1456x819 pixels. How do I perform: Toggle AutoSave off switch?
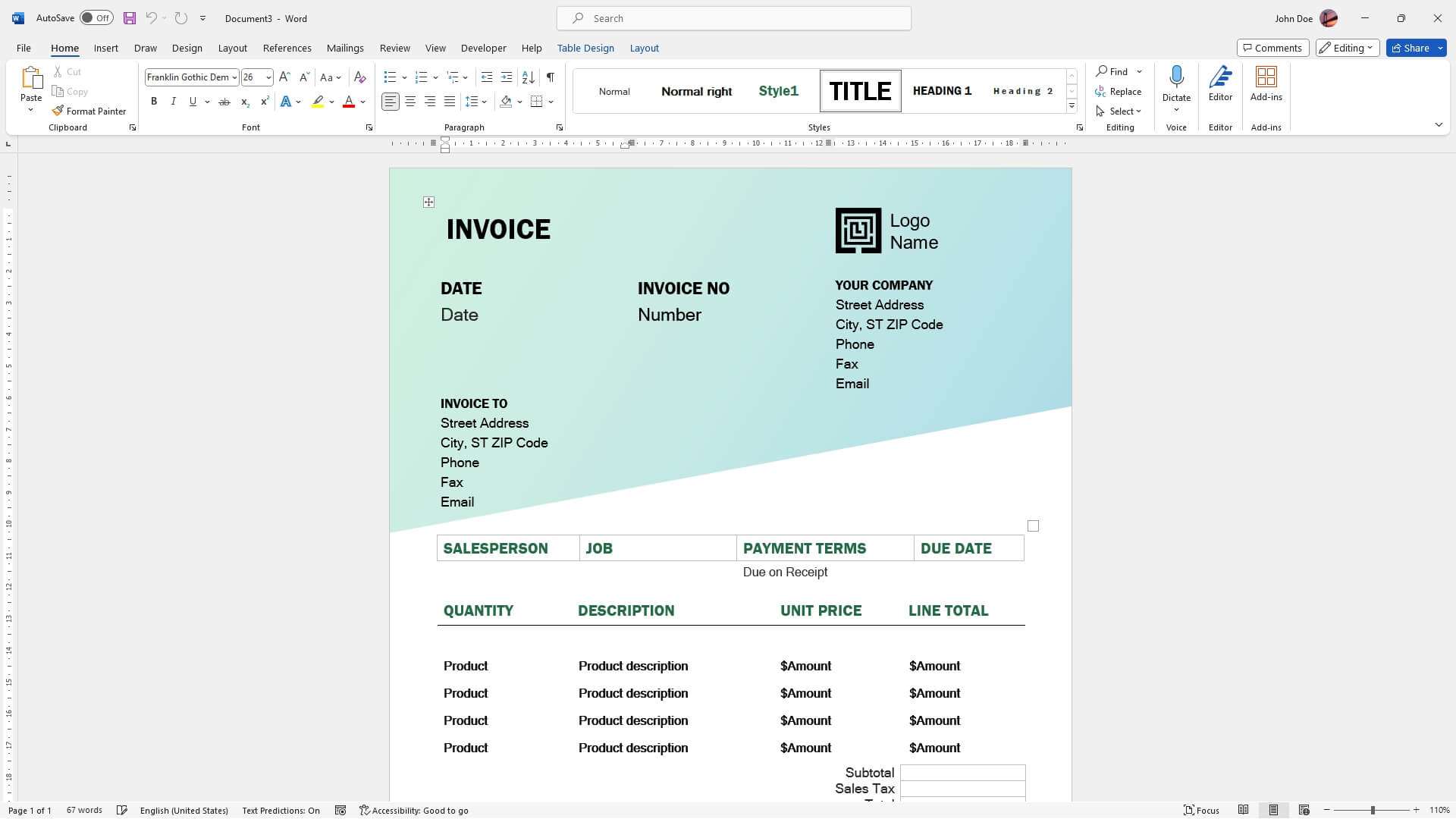(96, 17)
